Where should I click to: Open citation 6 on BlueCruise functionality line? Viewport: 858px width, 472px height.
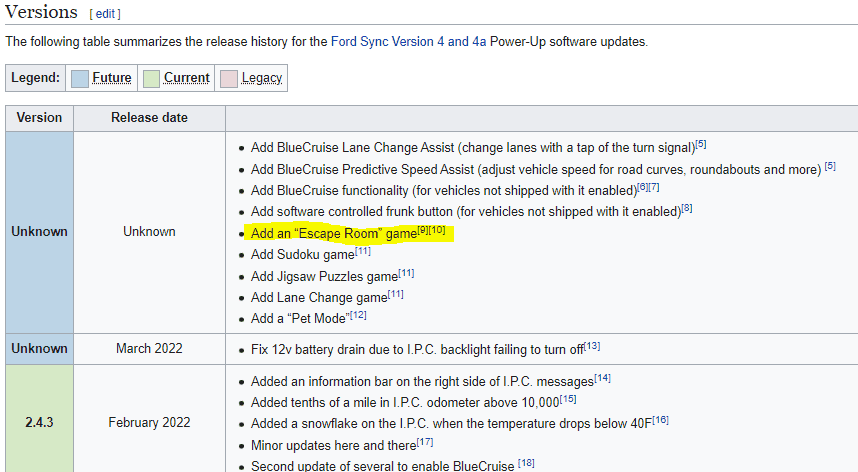[642, 187]
